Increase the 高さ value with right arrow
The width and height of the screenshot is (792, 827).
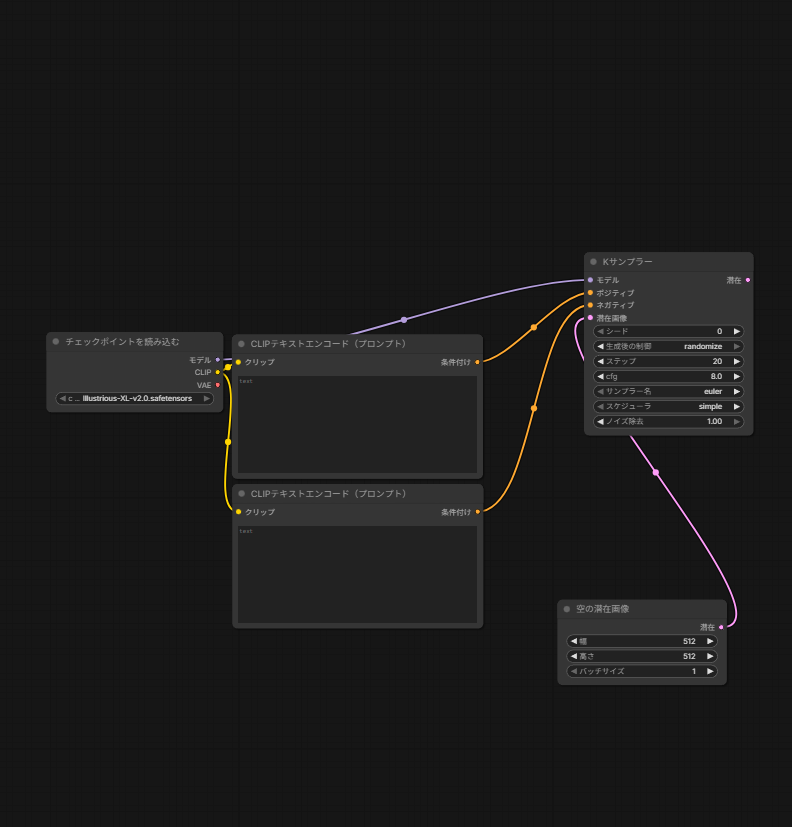tap(710, 656)
